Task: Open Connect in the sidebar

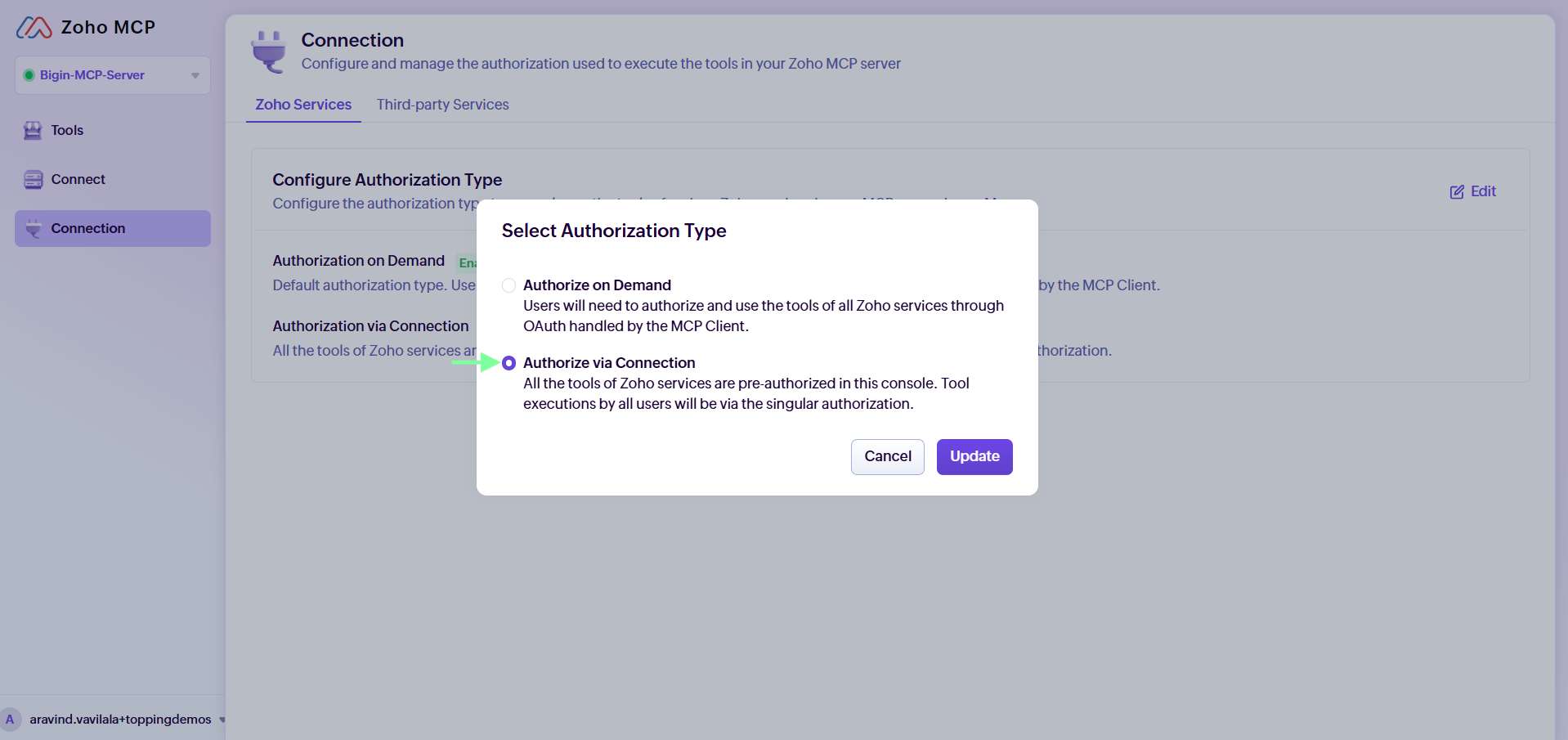Action: pyautogui.click(x=113, y=180)
